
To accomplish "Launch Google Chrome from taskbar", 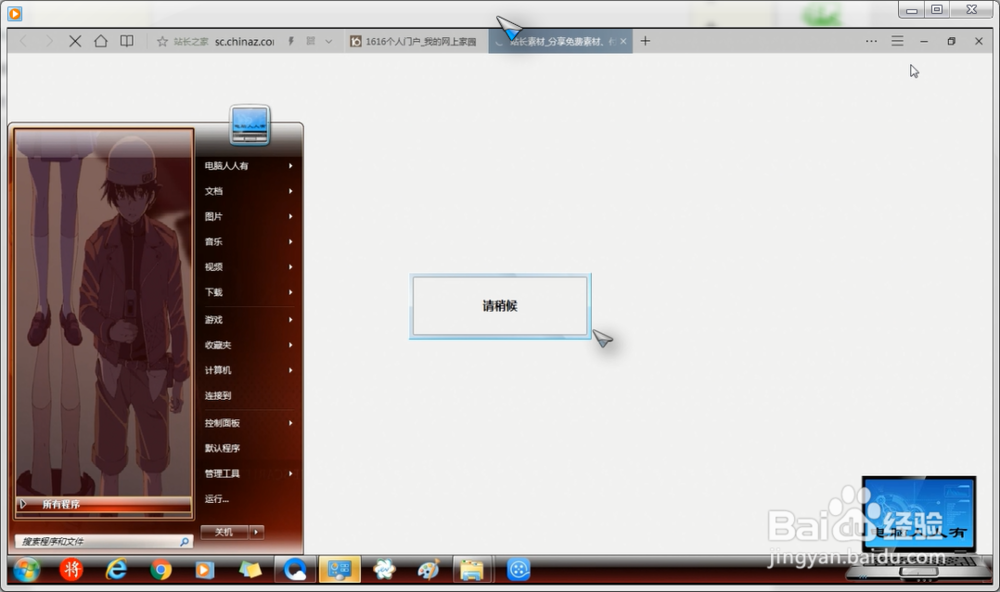I will point(161,570).
